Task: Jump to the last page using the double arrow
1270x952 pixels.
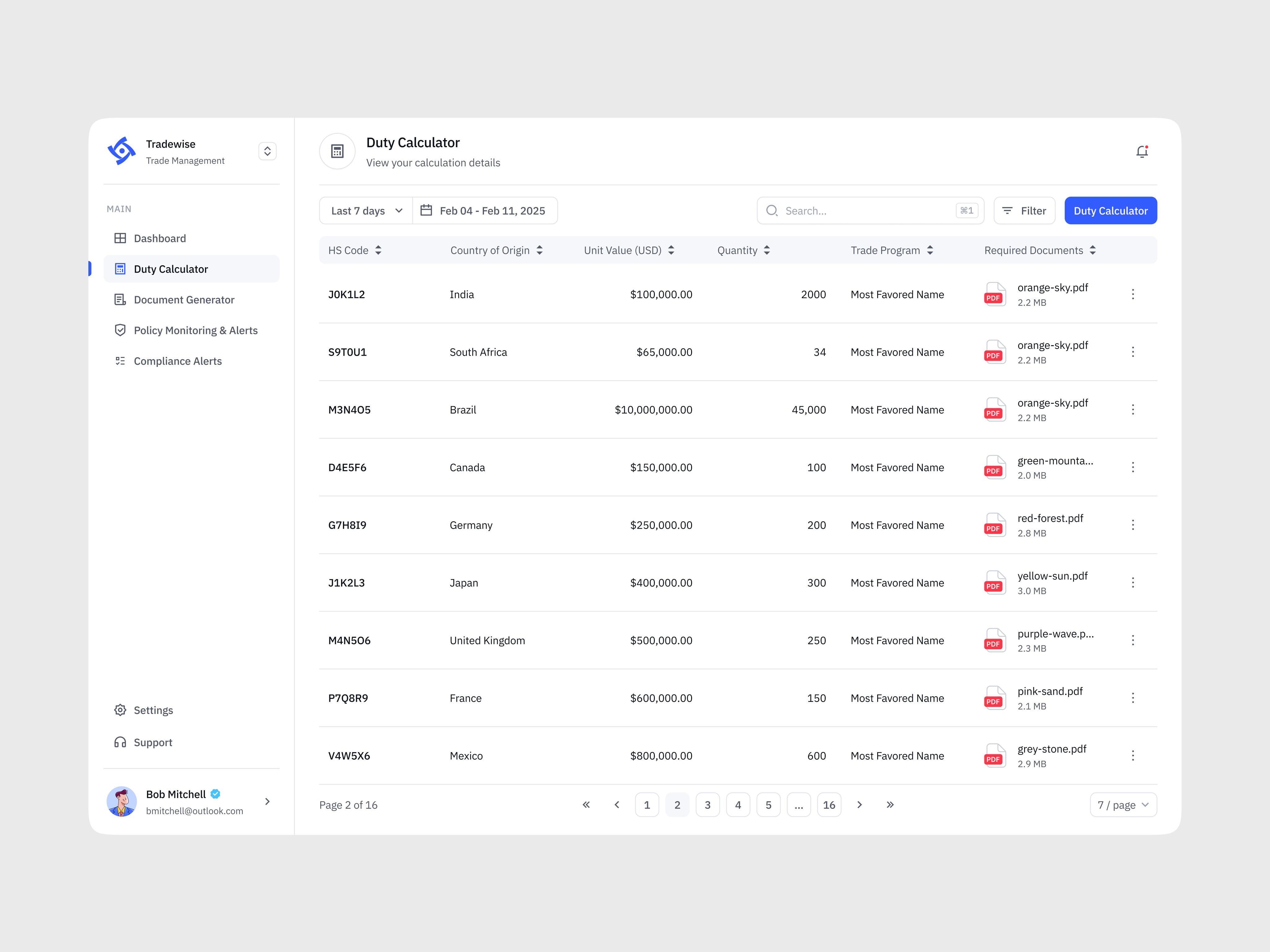Action: (x=890, y=804)
